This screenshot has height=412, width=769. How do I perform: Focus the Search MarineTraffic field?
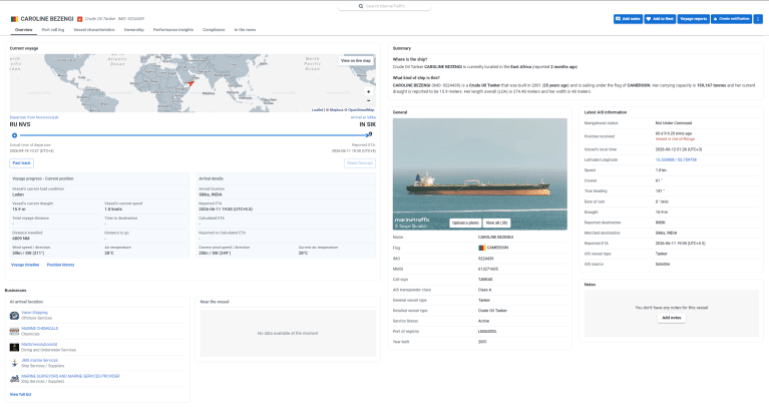pos(384,6)
